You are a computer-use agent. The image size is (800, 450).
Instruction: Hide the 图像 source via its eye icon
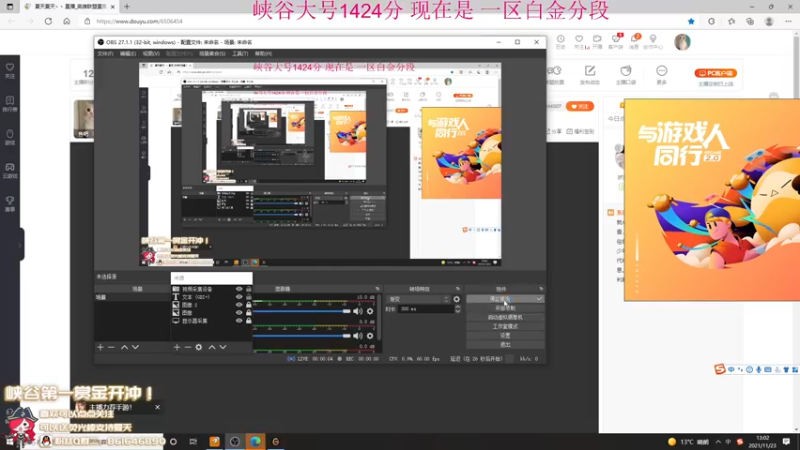(239, 313)
